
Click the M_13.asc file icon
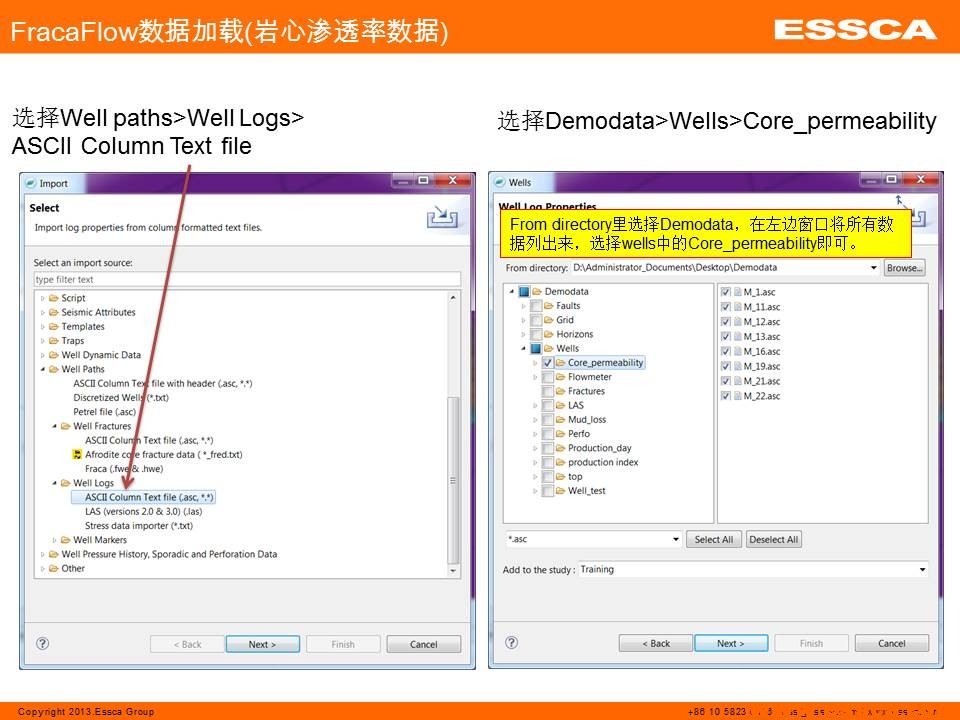point(737,337)
